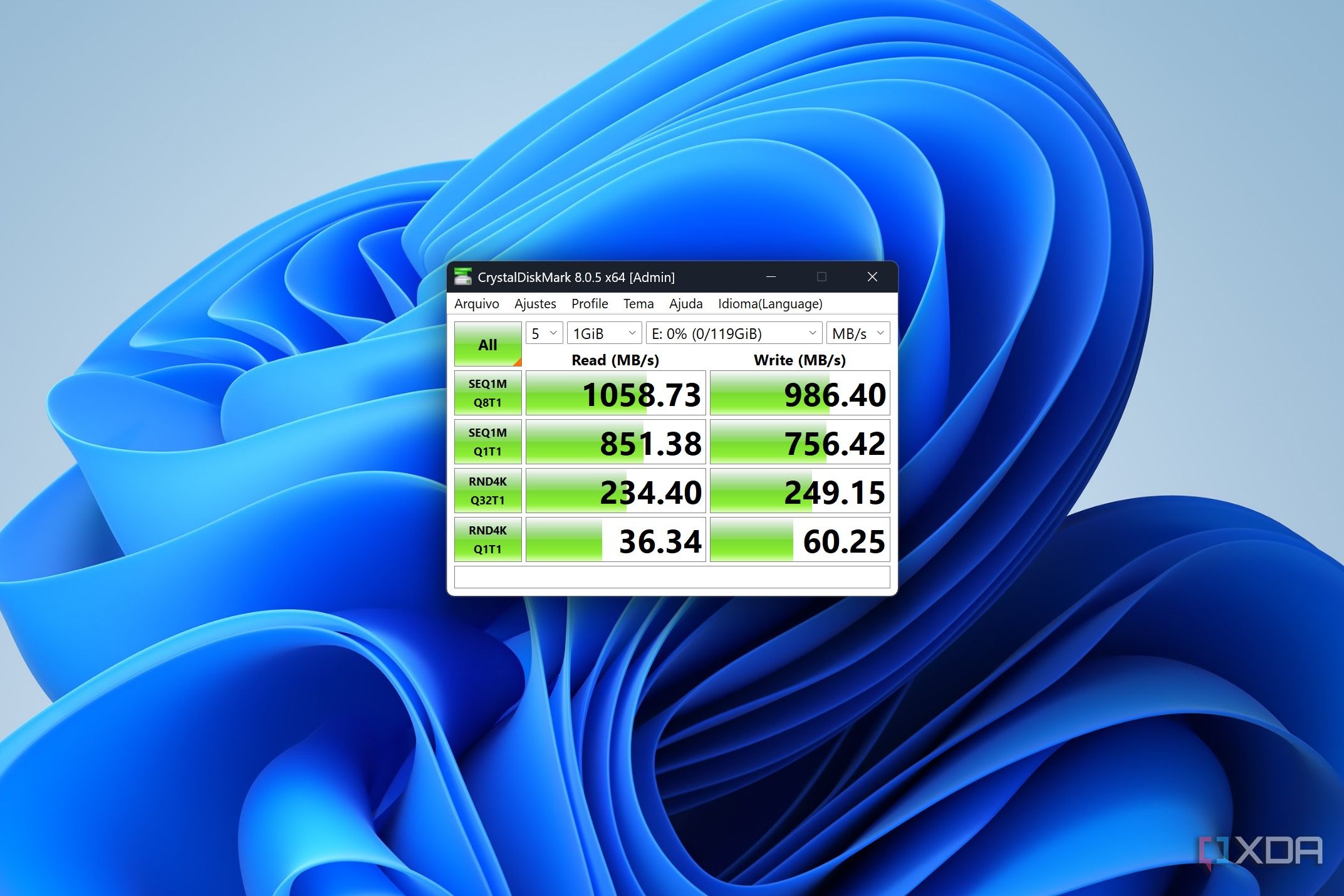Click the CrystalDiskMark app icon in title bar
1344x896 pixels.
[463, 277]
